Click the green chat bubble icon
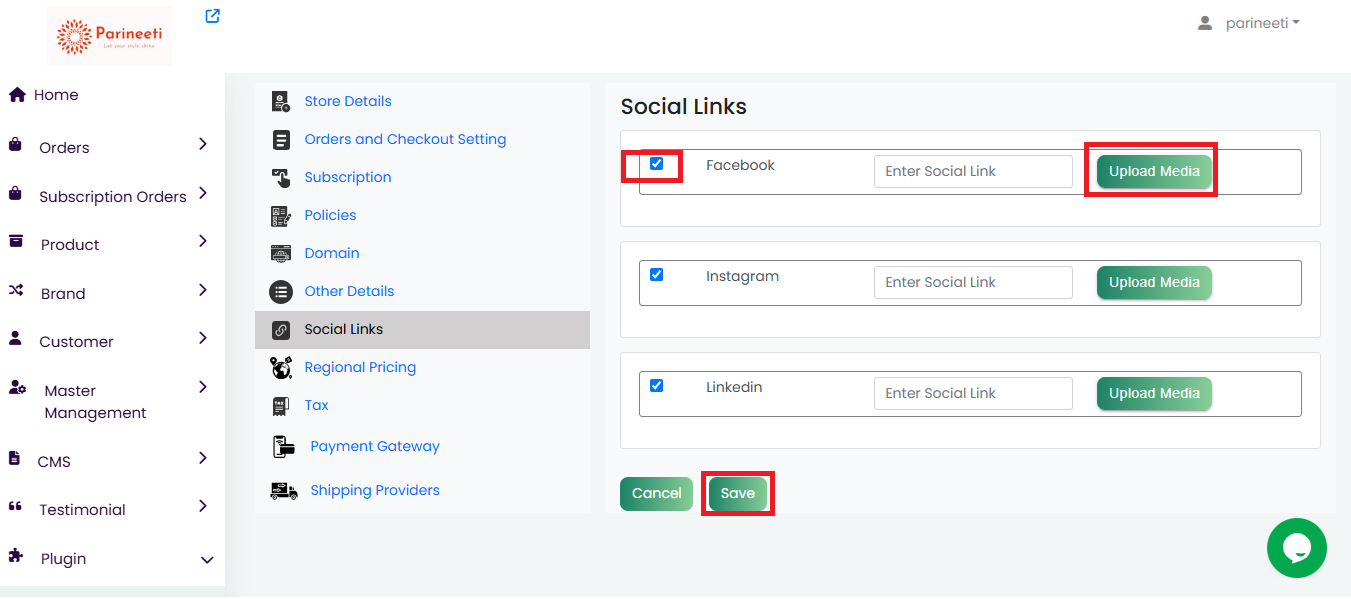The height and width of the screenshot is (599, 1351). [x=1296, y=548]
